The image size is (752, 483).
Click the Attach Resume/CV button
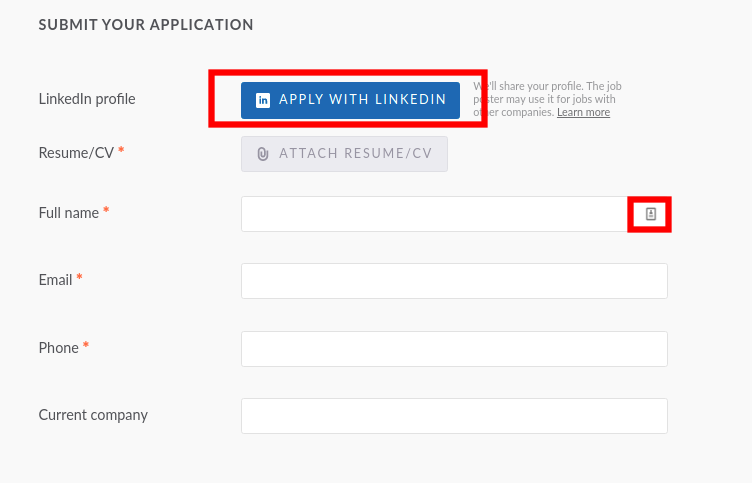click(344, 153)
